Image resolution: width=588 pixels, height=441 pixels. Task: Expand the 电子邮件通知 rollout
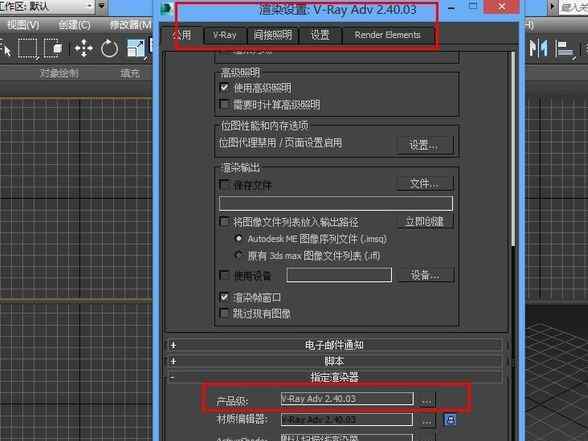point(334,345)
